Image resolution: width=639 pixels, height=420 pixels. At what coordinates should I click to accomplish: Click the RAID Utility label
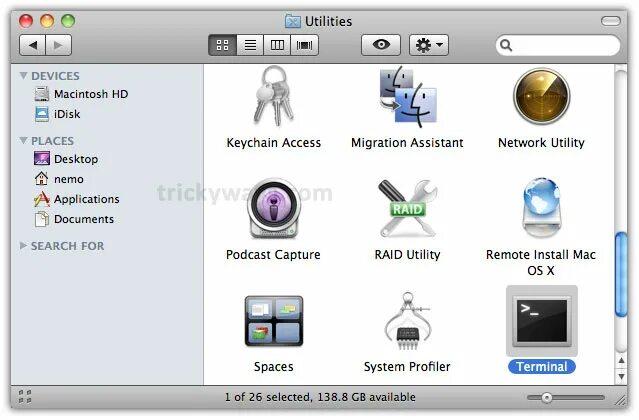pyautogui.click(x=408, y=255)
